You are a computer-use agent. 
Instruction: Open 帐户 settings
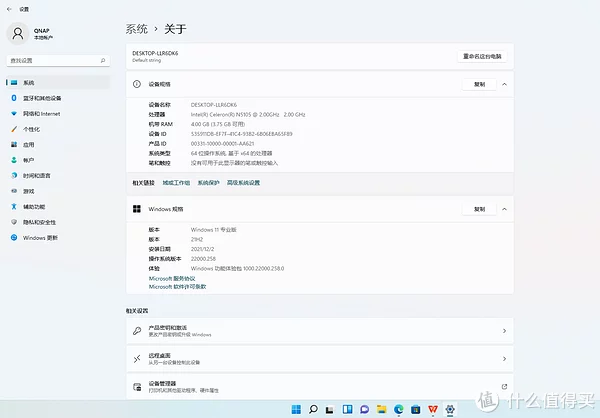pos(58,160)
